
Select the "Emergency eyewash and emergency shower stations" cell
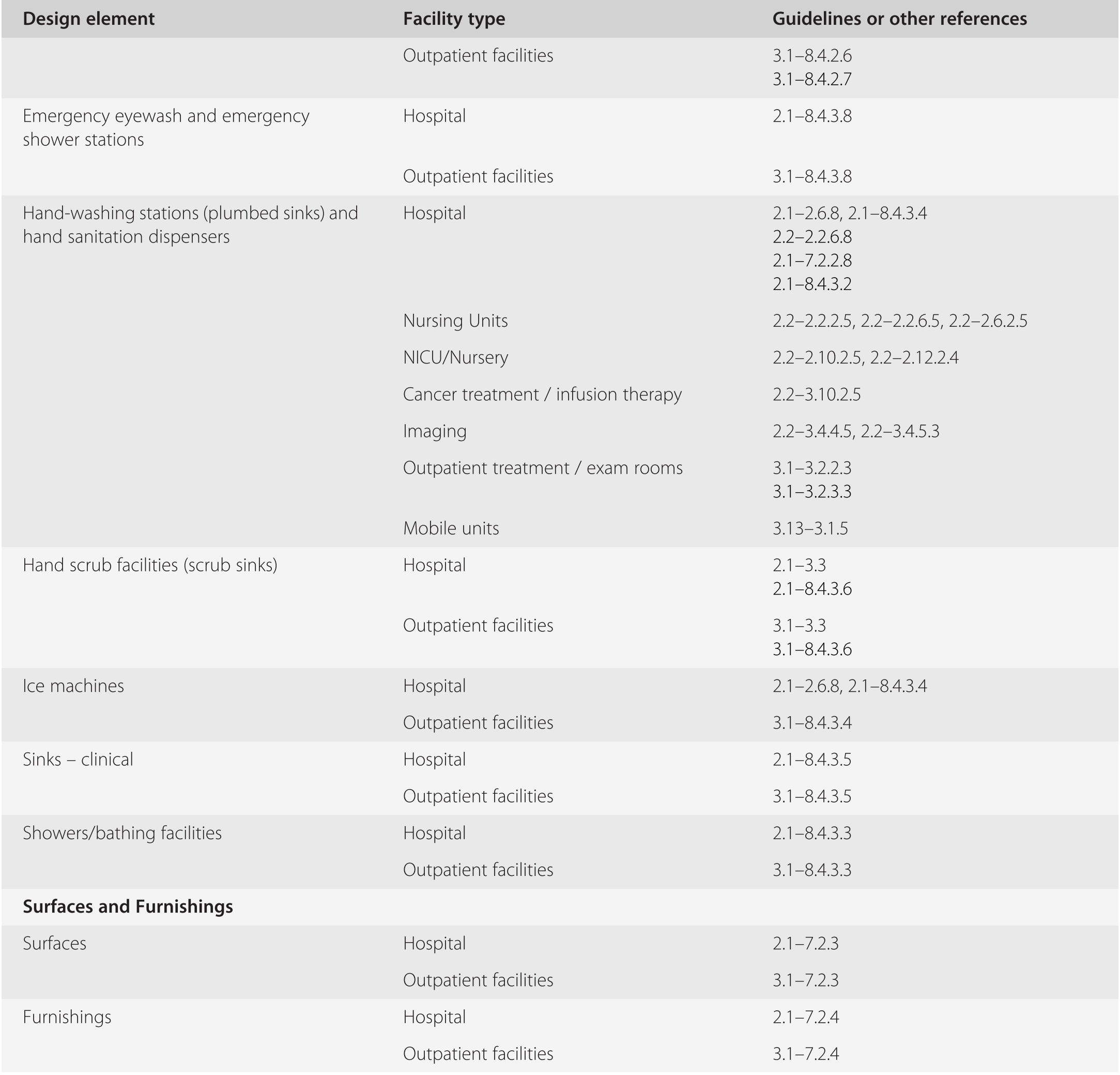click(166, 128)
